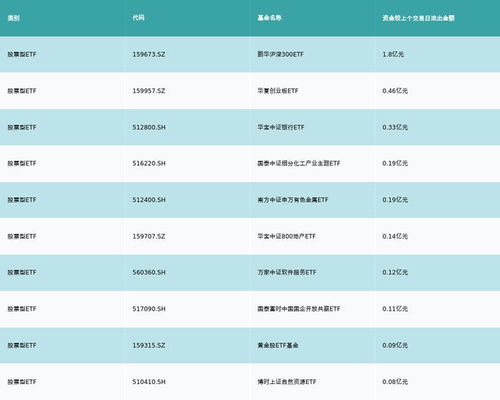Select fund code 159707.SZ
500x400 pixels.
pos(149,236)
